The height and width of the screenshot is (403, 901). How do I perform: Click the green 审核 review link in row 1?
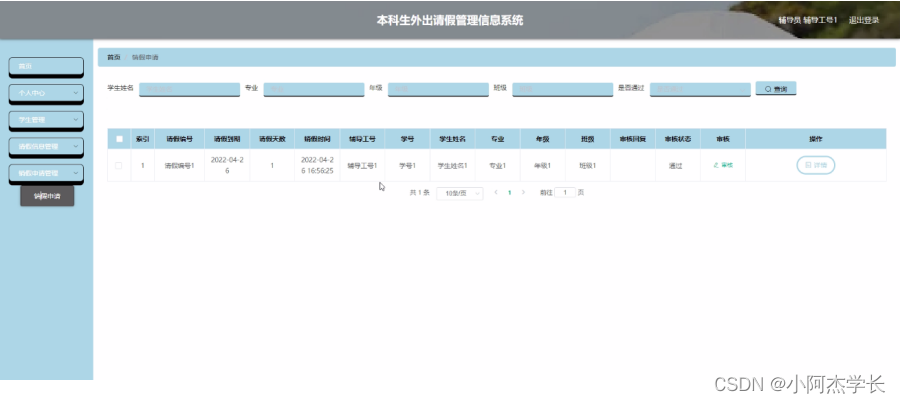pyautogui.click(x=723, y=165)
